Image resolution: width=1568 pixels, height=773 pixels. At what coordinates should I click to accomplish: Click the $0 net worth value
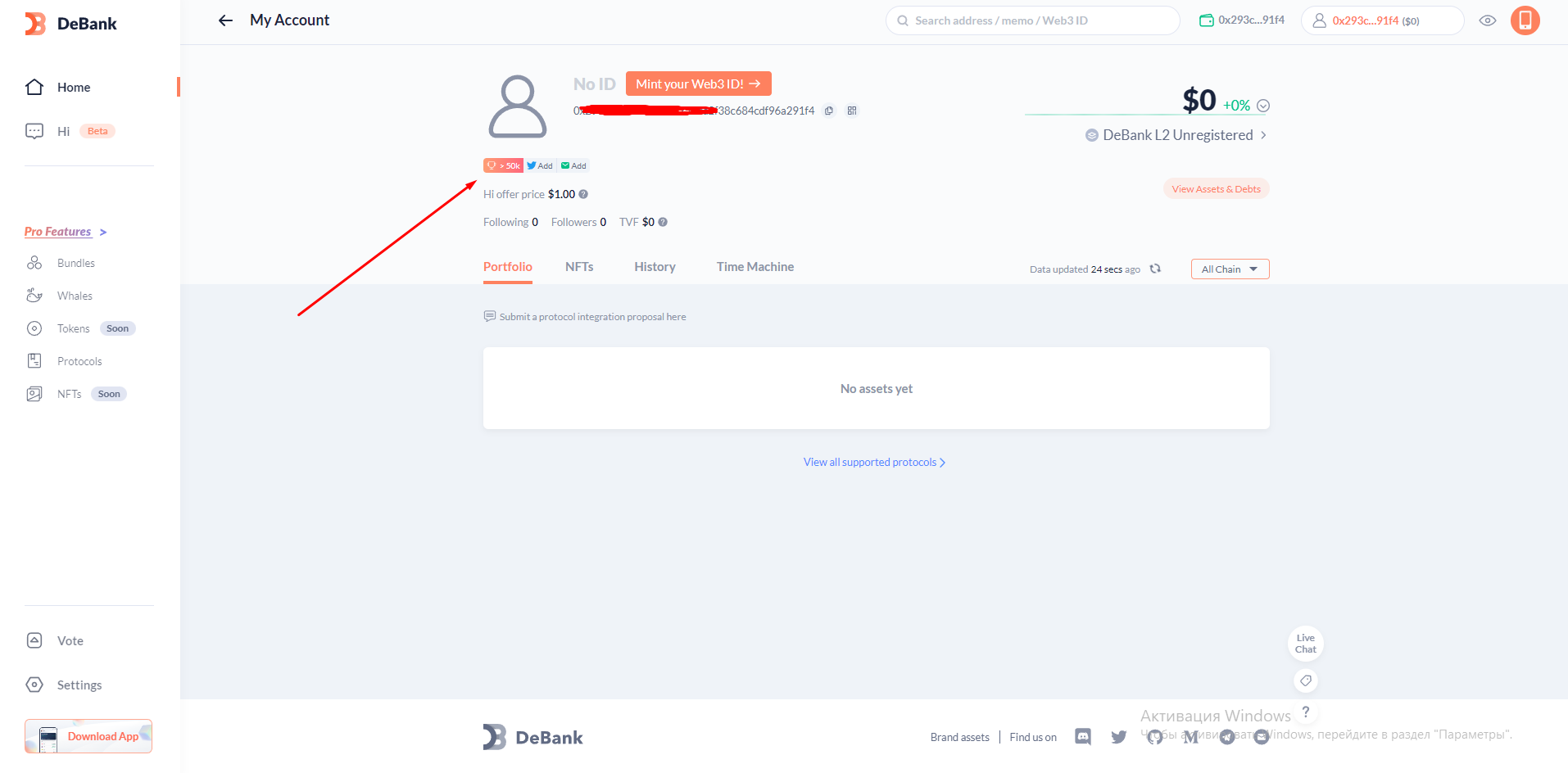tap(1199, 100)
